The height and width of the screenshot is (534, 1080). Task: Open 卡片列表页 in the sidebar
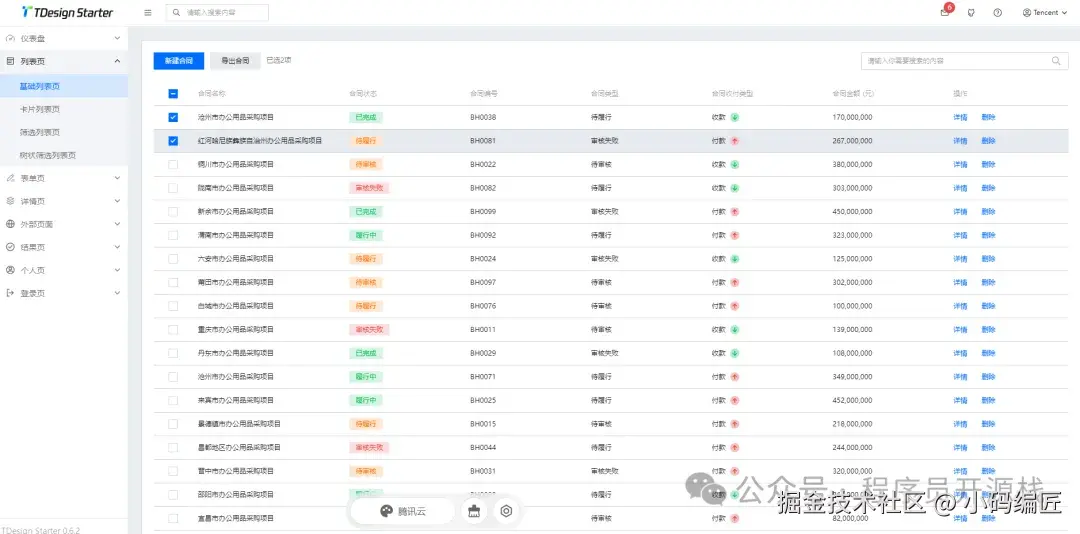[x=64, y=109]
